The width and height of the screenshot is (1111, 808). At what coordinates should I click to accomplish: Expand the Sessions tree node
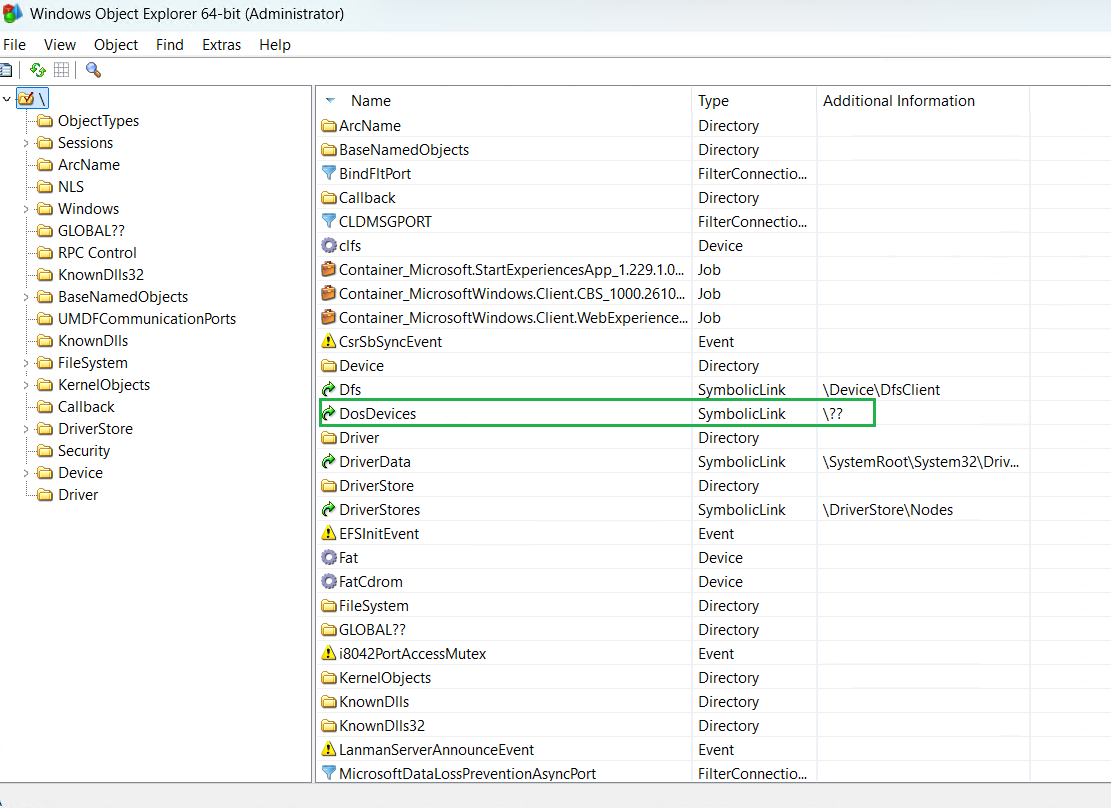click(26, 143)
